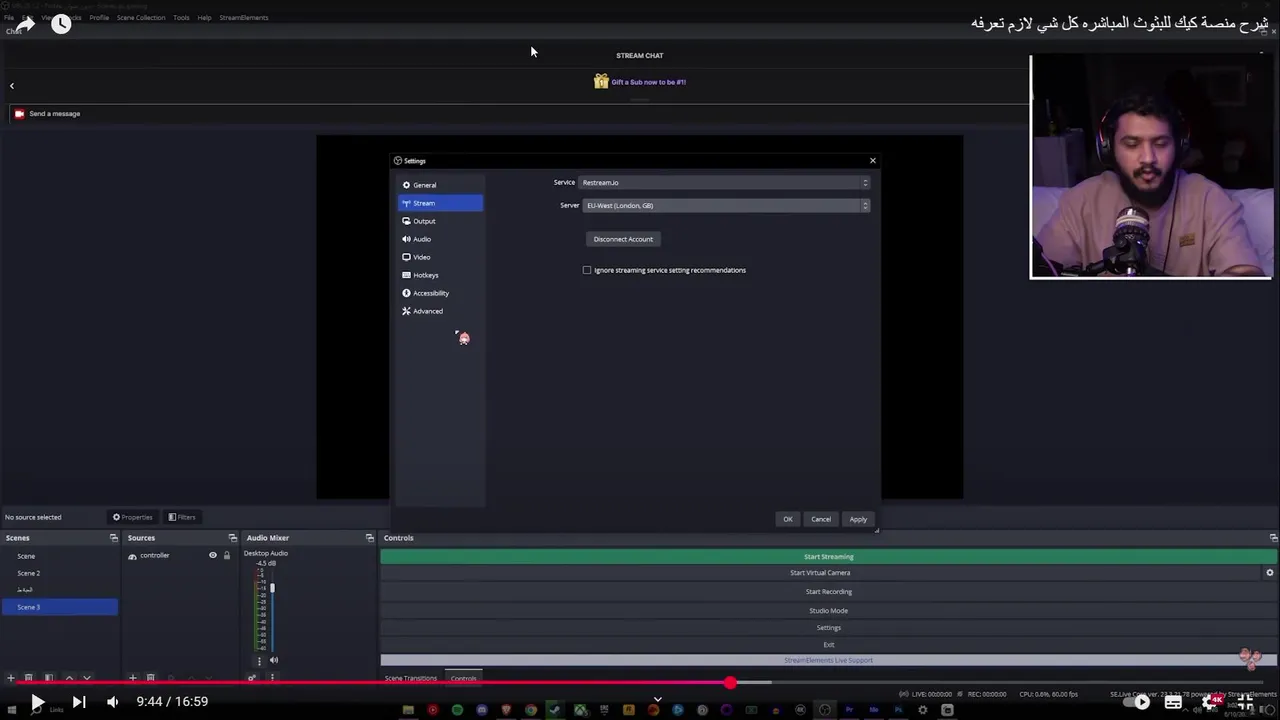
Task: Go to Video settings category
Action: (x=440, y=257)
